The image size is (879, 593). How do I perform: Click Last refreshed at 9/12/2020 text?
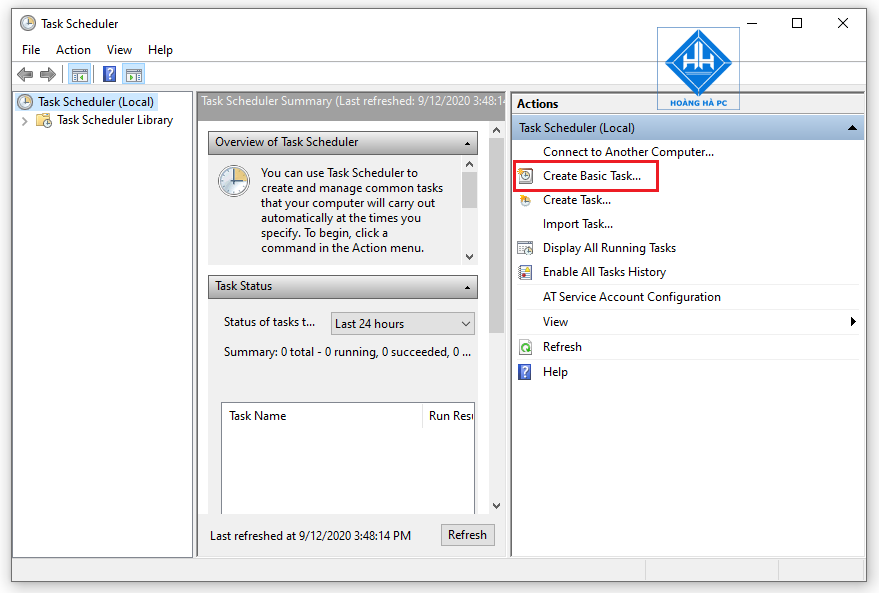311,536
